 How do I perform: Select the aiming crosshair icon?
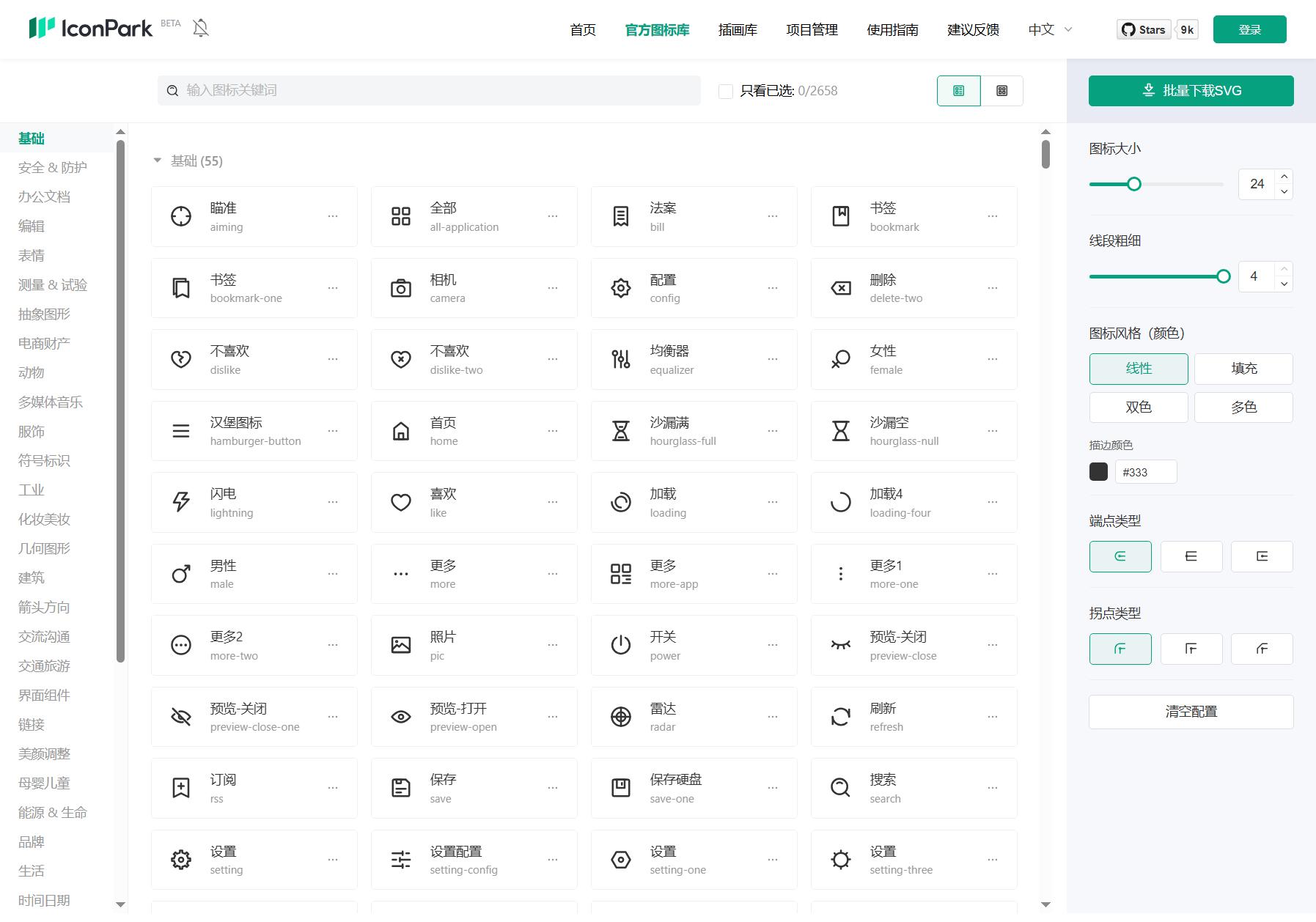tap(181, 216)
